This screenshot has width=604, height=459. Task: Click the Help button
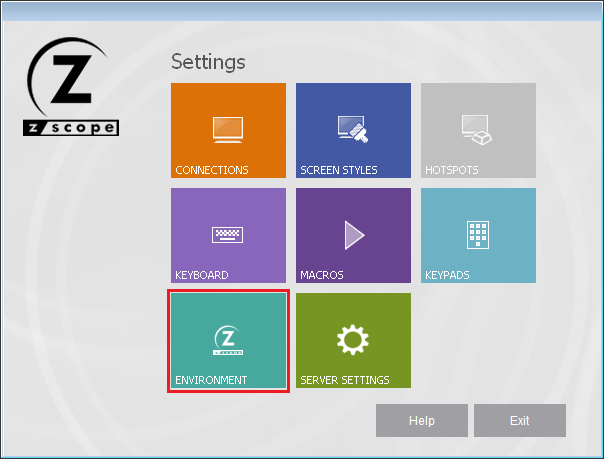tap(422, 420)
